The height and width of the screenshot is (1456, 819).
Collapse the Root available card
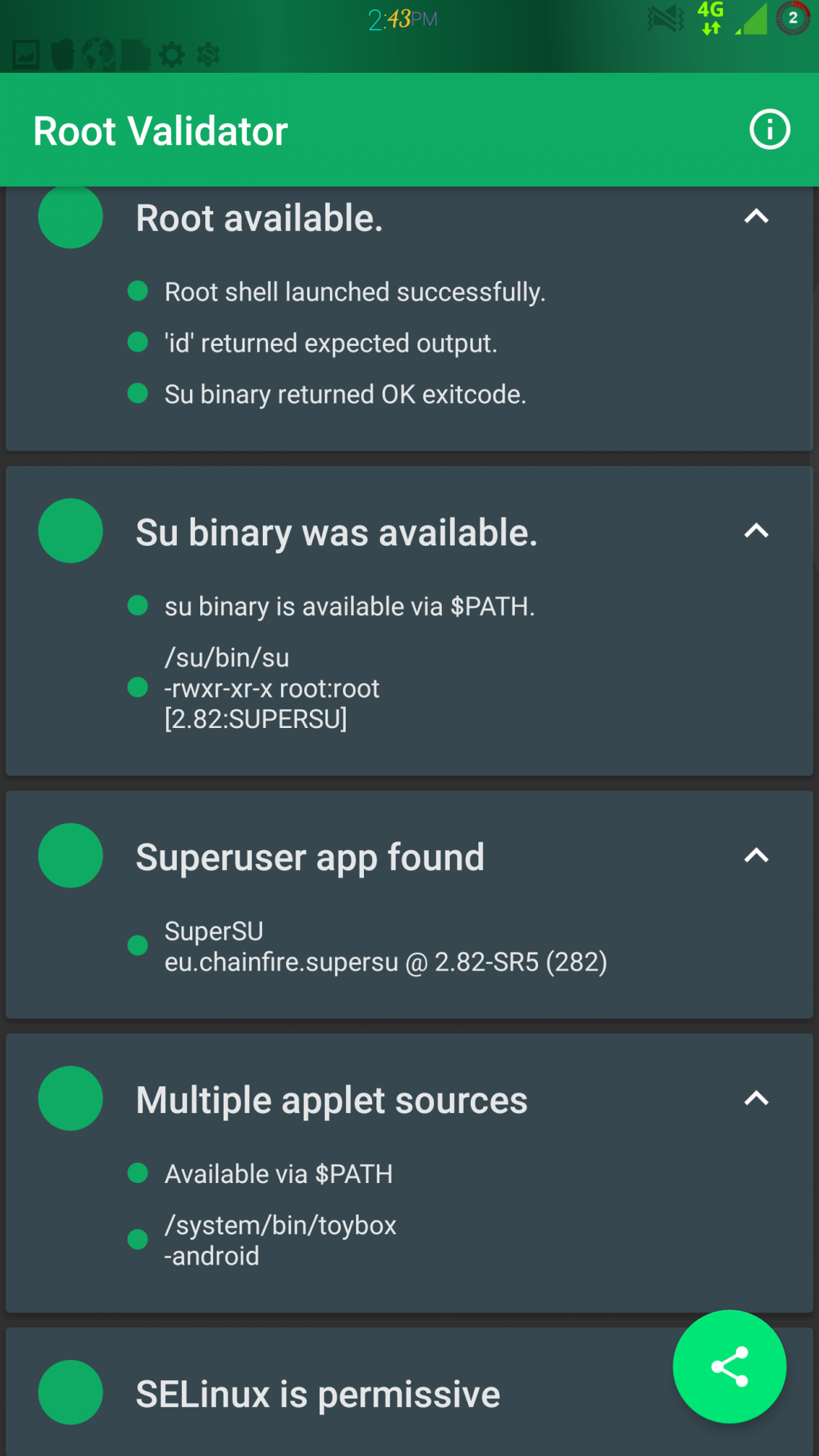pos(756,216)
